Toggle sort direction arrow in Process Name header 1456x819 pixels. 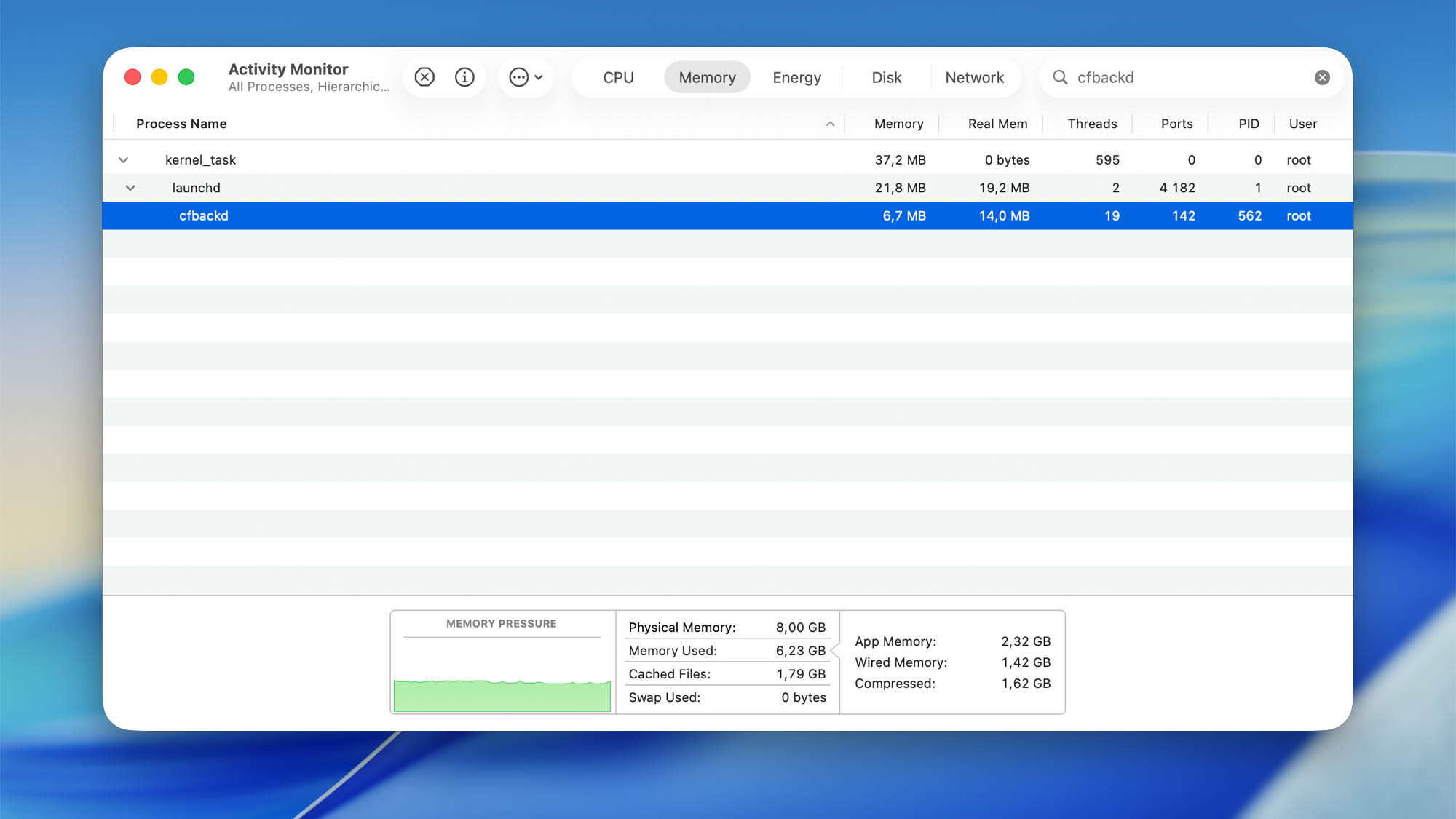[x=830, y=124]
